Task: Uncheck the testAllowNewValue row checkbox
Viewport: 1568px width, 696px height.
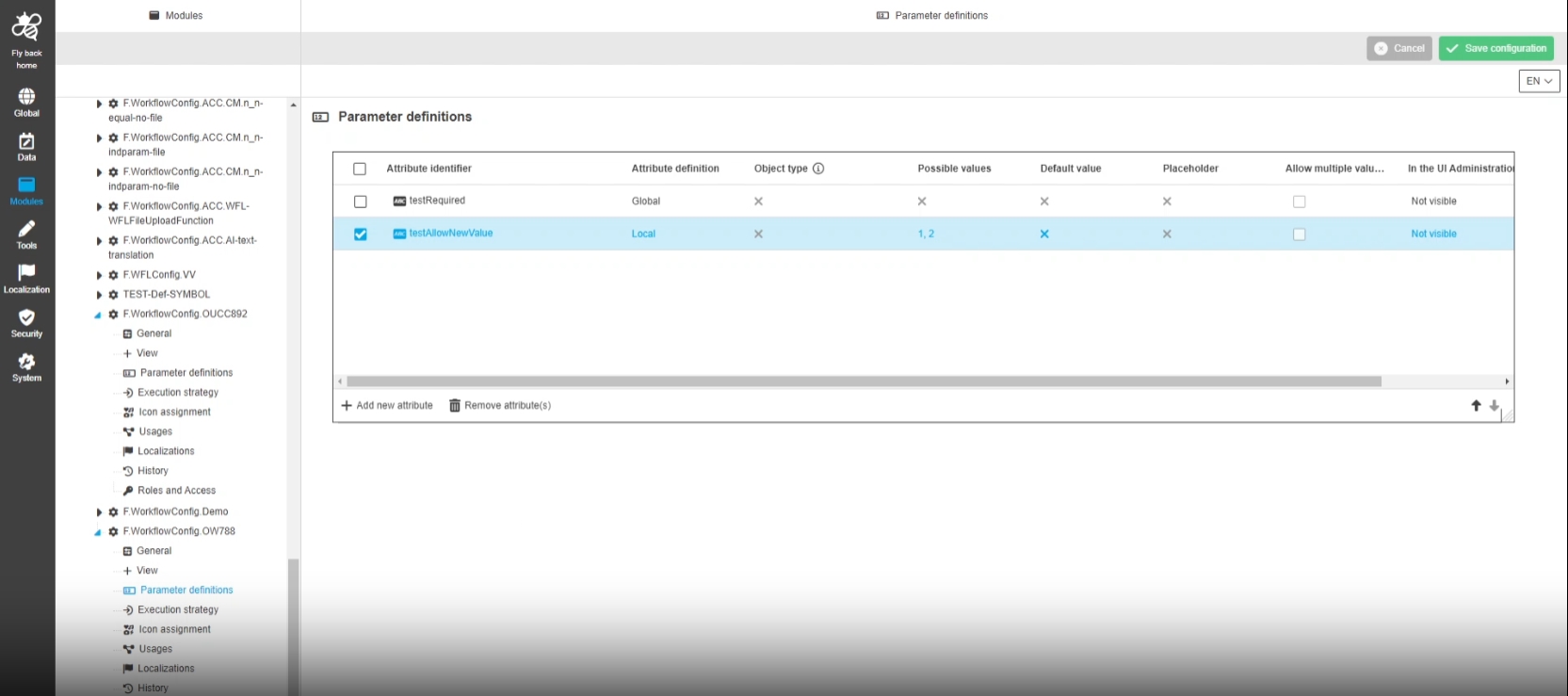Action: pyautogui.click(x=360, y=234)
